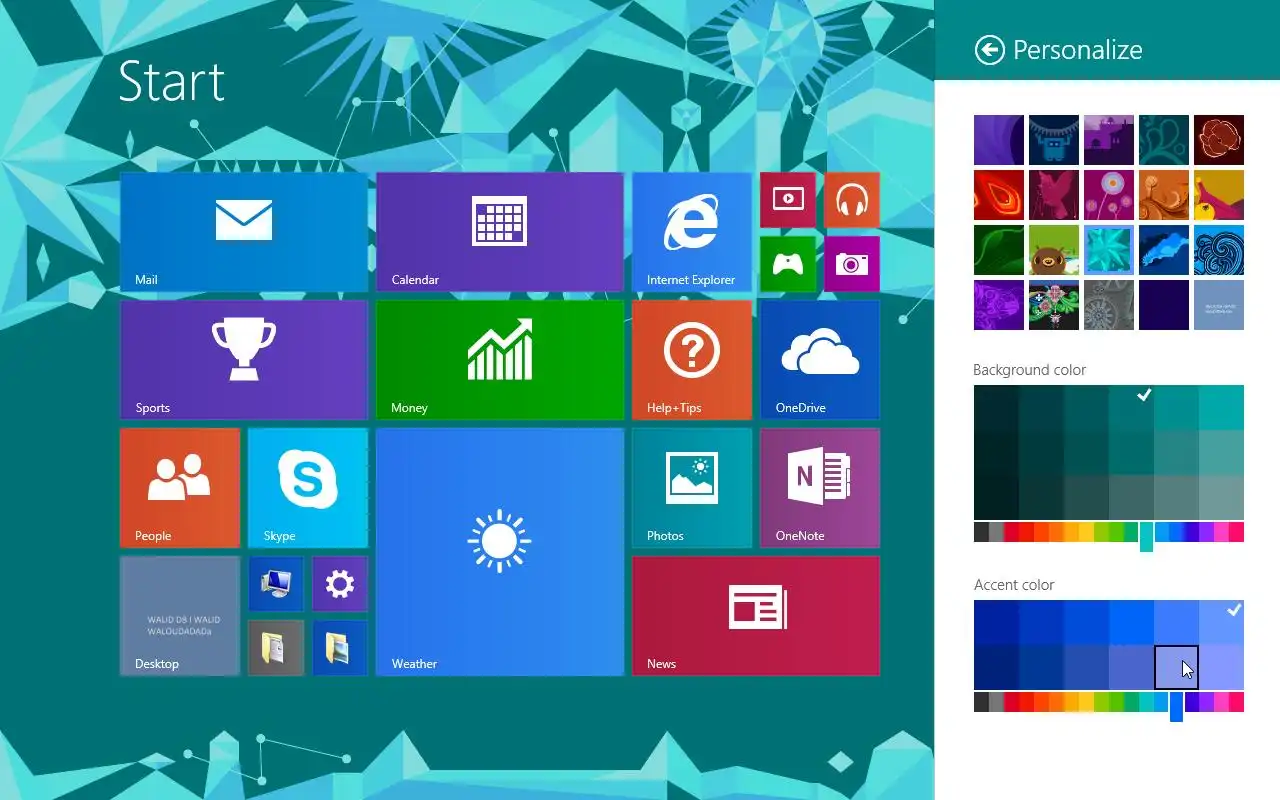Image resolution: width=1280 pixels, height=800 pixels.
Task: Pick the red flower on dark maroon background
Action: pyautogui.click(x=1219, y=140)
